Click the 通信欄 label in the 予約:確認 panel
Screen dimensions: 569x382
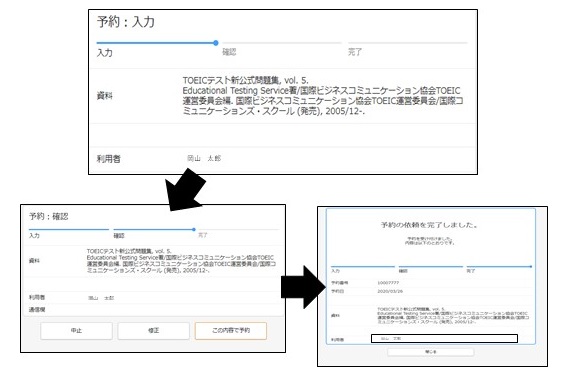pyautogui.click(x=37, y=309)
